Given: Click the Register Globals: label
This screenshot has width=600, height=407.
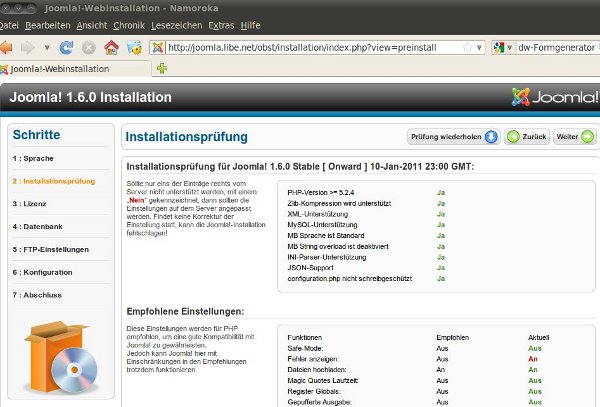Looking at the screenshot, I should [x=314, y=391].
